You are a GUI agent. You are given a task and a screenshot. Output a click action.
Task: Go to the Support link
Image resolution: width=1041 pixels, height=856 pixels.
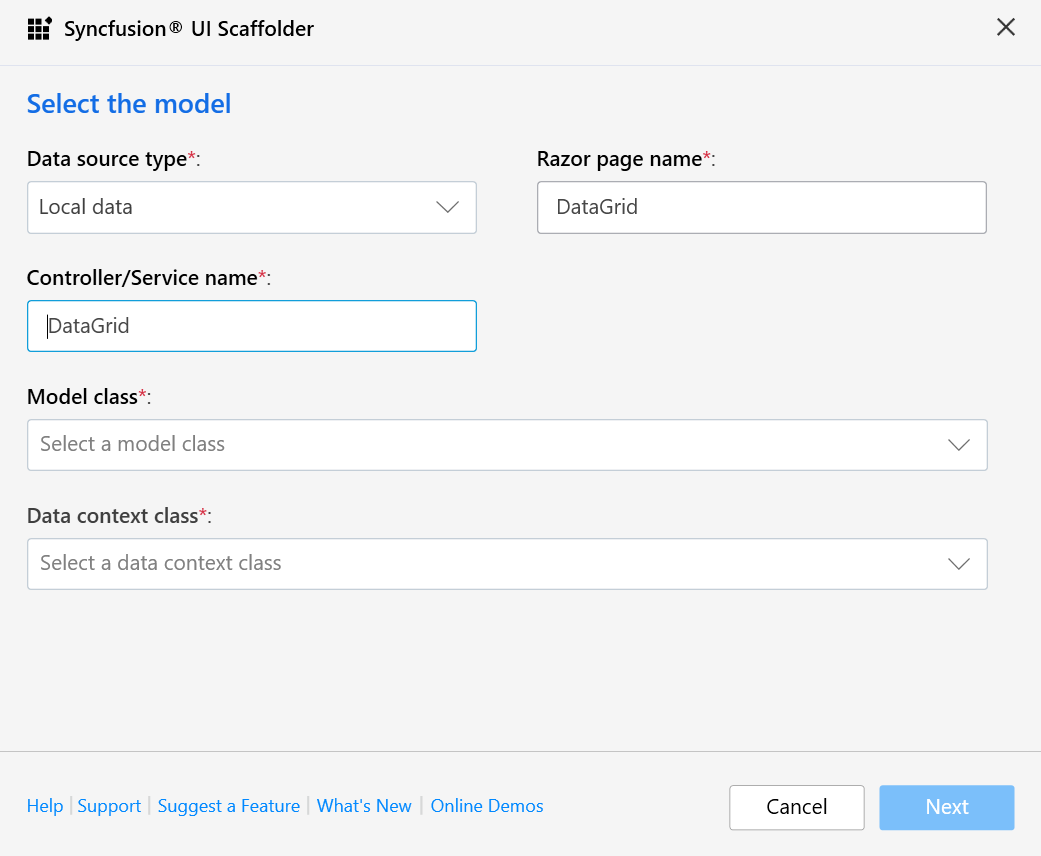point(109,806)
